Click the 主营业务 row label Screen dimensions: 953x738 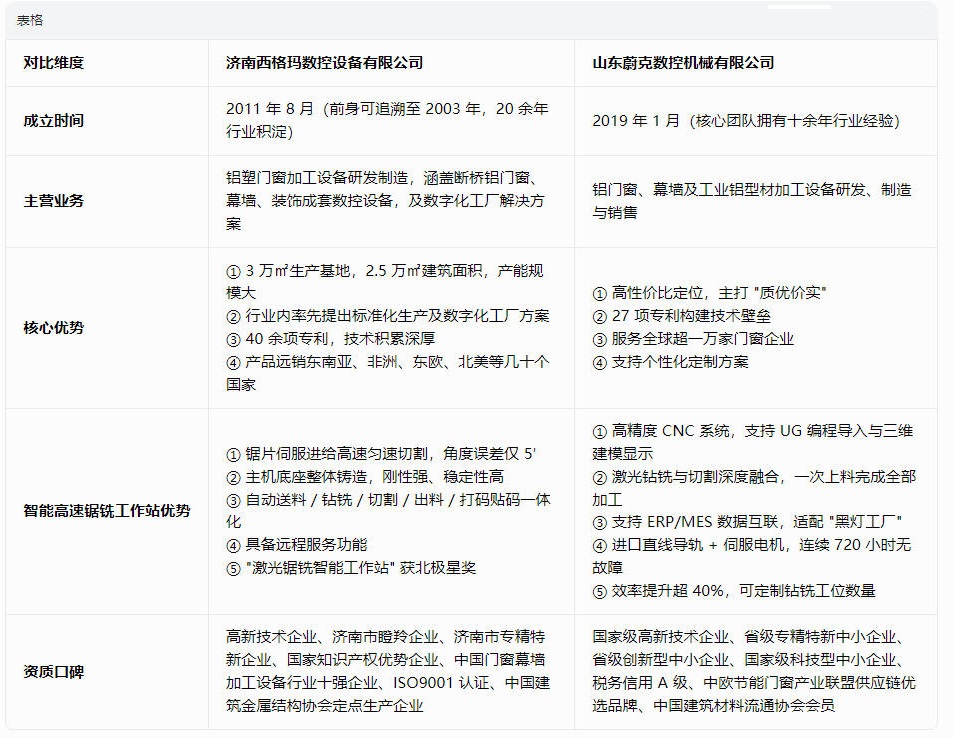[x=53, y=201]
